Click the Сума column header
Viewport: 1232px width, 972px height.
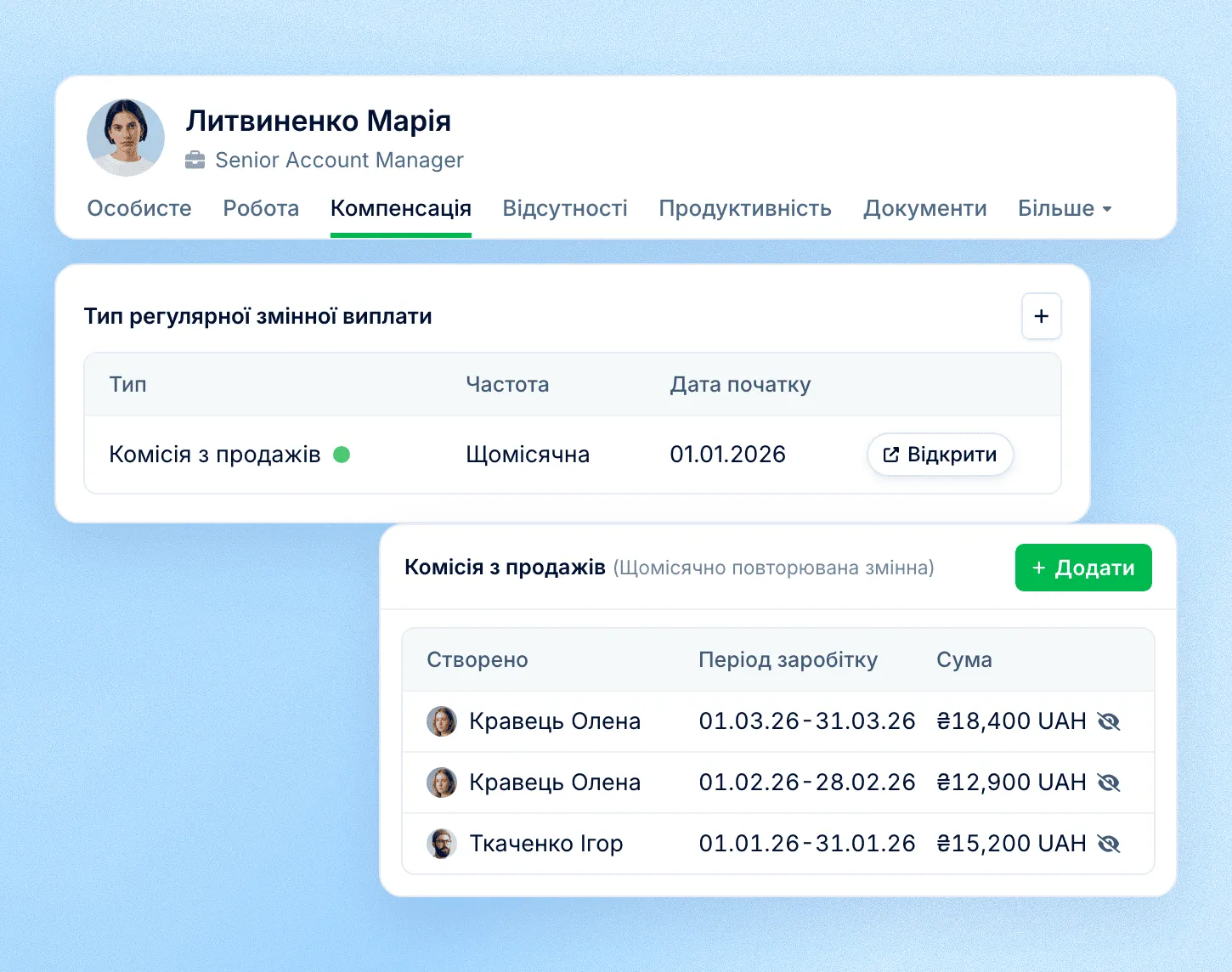[x=964, y=660]
